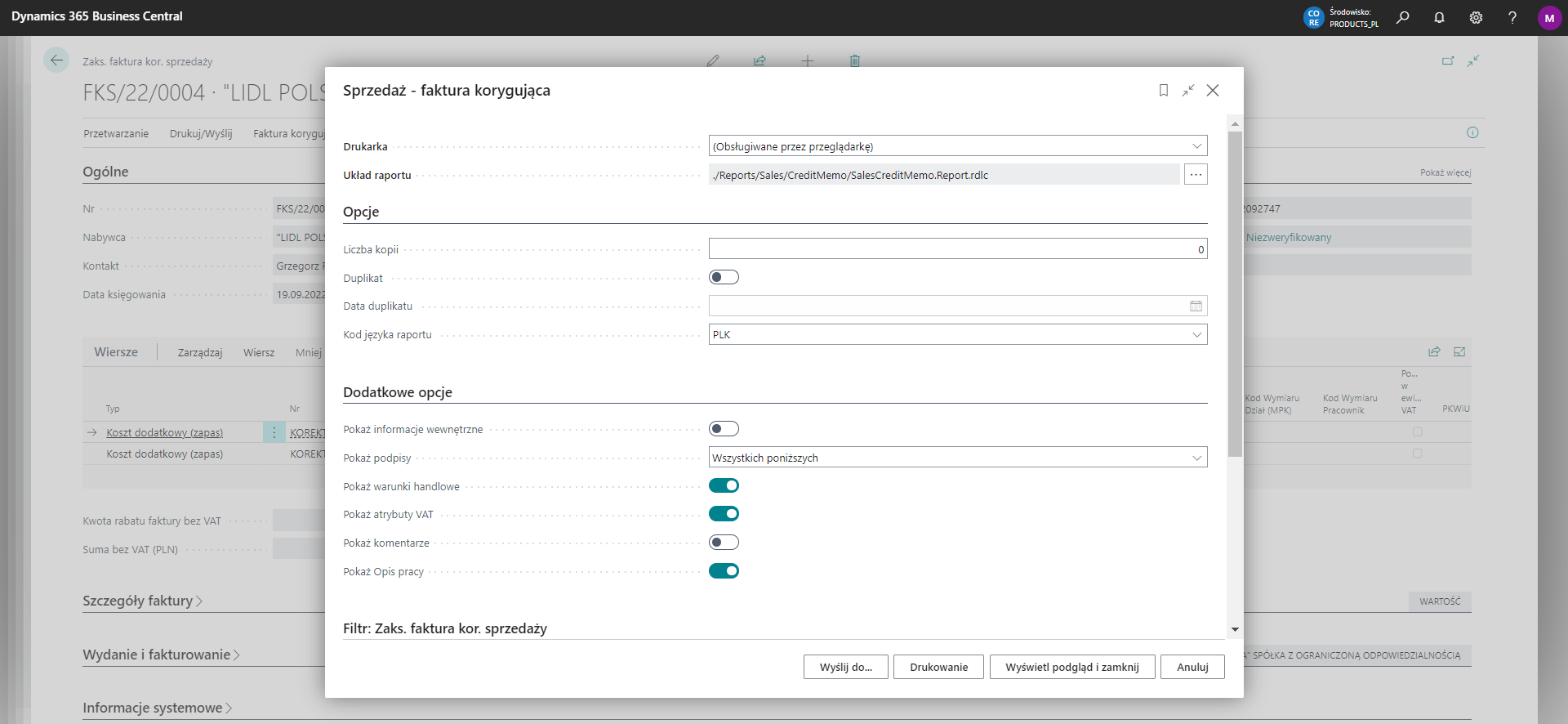1568x724 pixels.
Task: Click the Wiersze share icon
Action: click(1434, 351)
